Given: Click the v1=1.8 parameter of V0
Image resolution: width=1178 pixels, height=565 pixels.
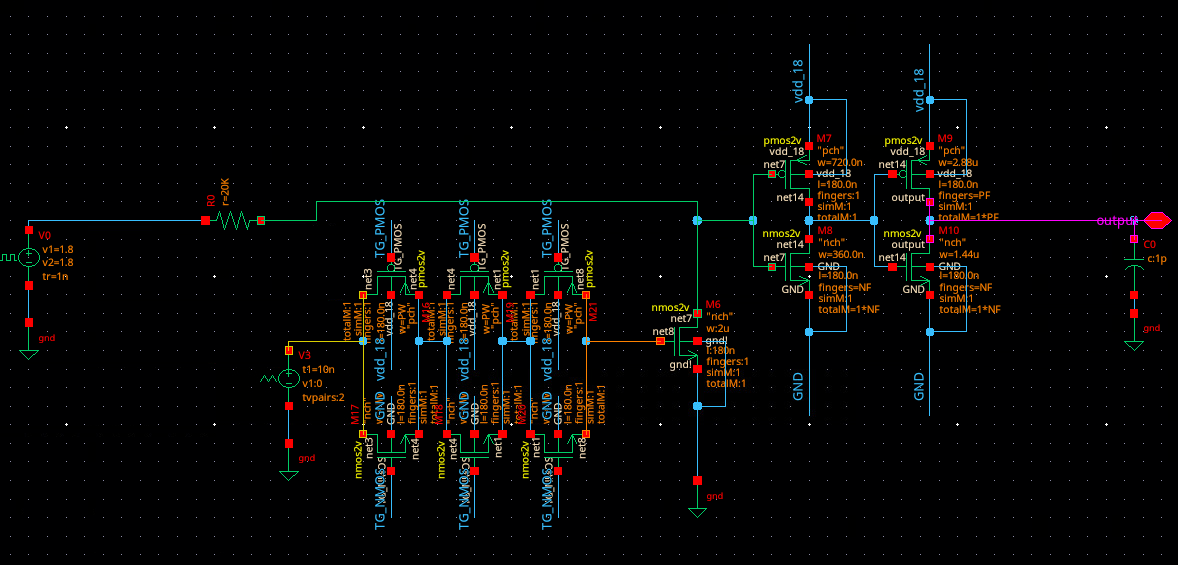Looking at the screenshot, I should (x=58, y=250).
